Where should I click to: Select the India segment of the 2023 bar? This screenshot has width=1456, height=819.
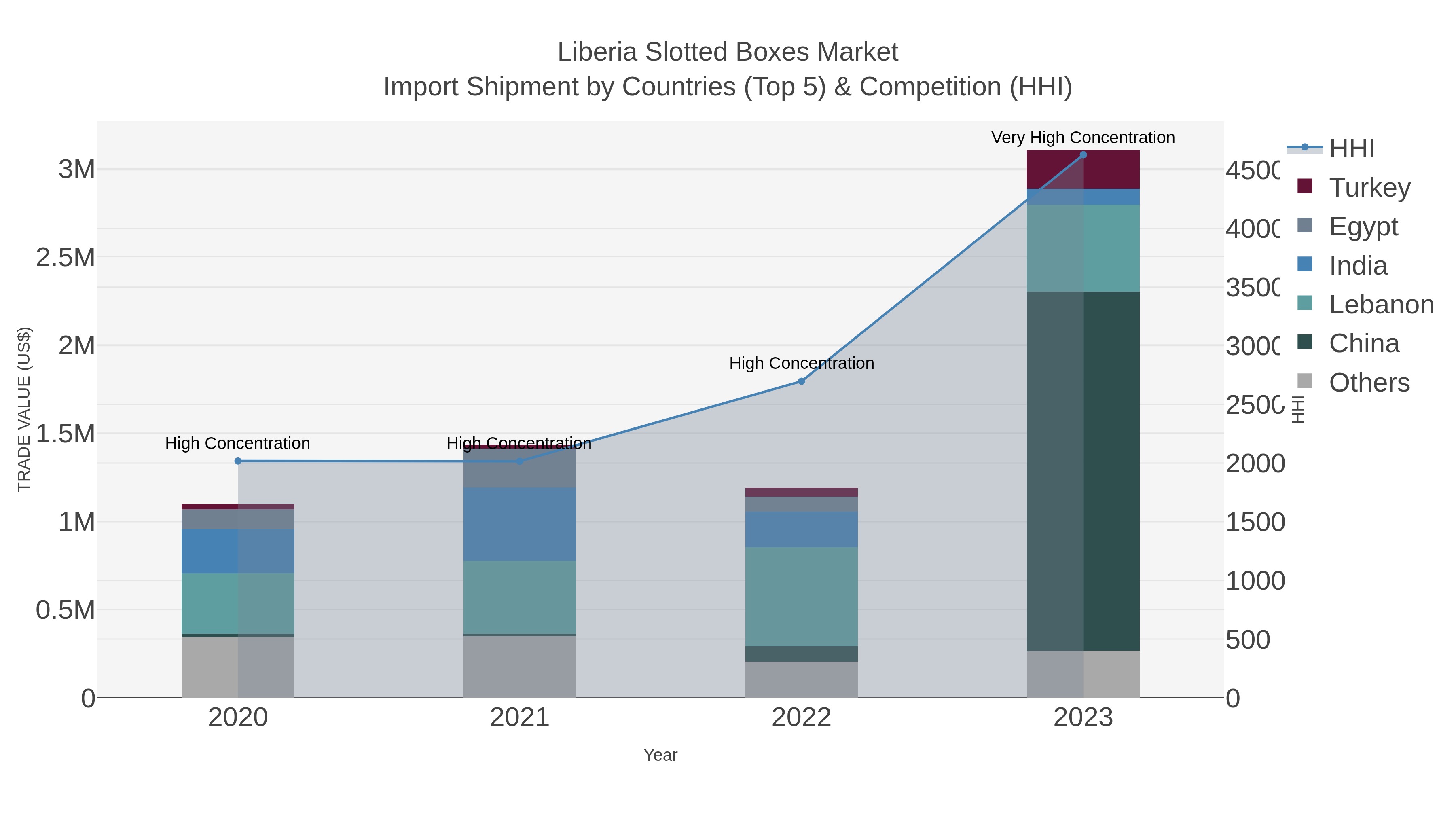click(1083, 197)
